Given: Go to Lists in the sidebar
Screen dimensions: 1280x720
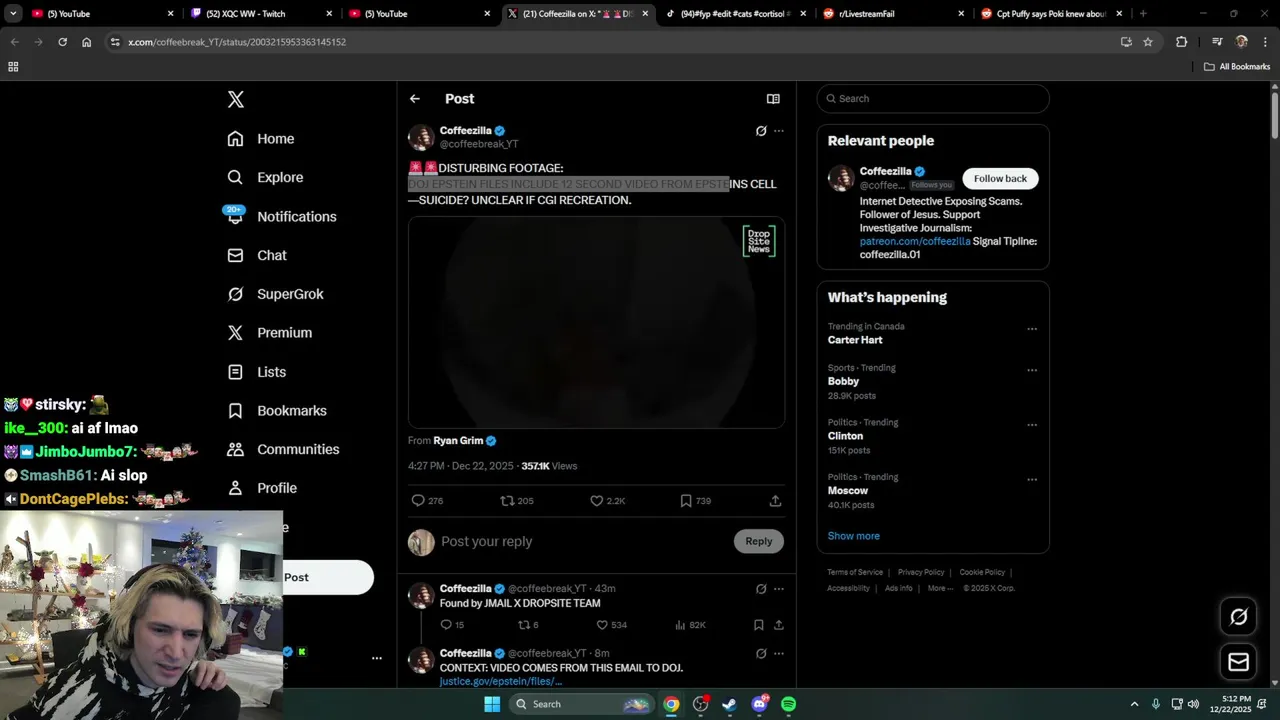Looking at the screenshot, I should tap(257, 372).
